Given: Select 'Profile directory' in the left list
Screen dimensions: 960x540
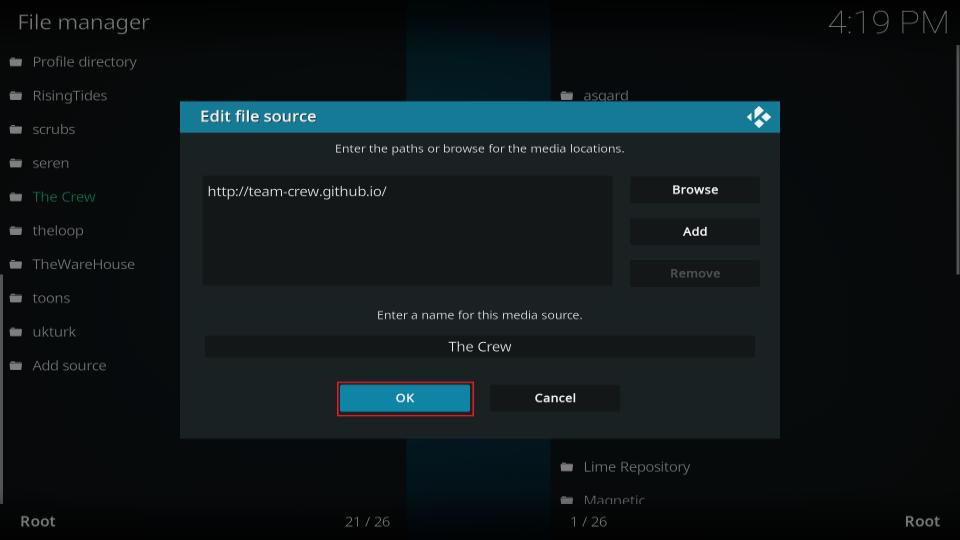Looking at the screenshot, I should [x=84, y=62].
